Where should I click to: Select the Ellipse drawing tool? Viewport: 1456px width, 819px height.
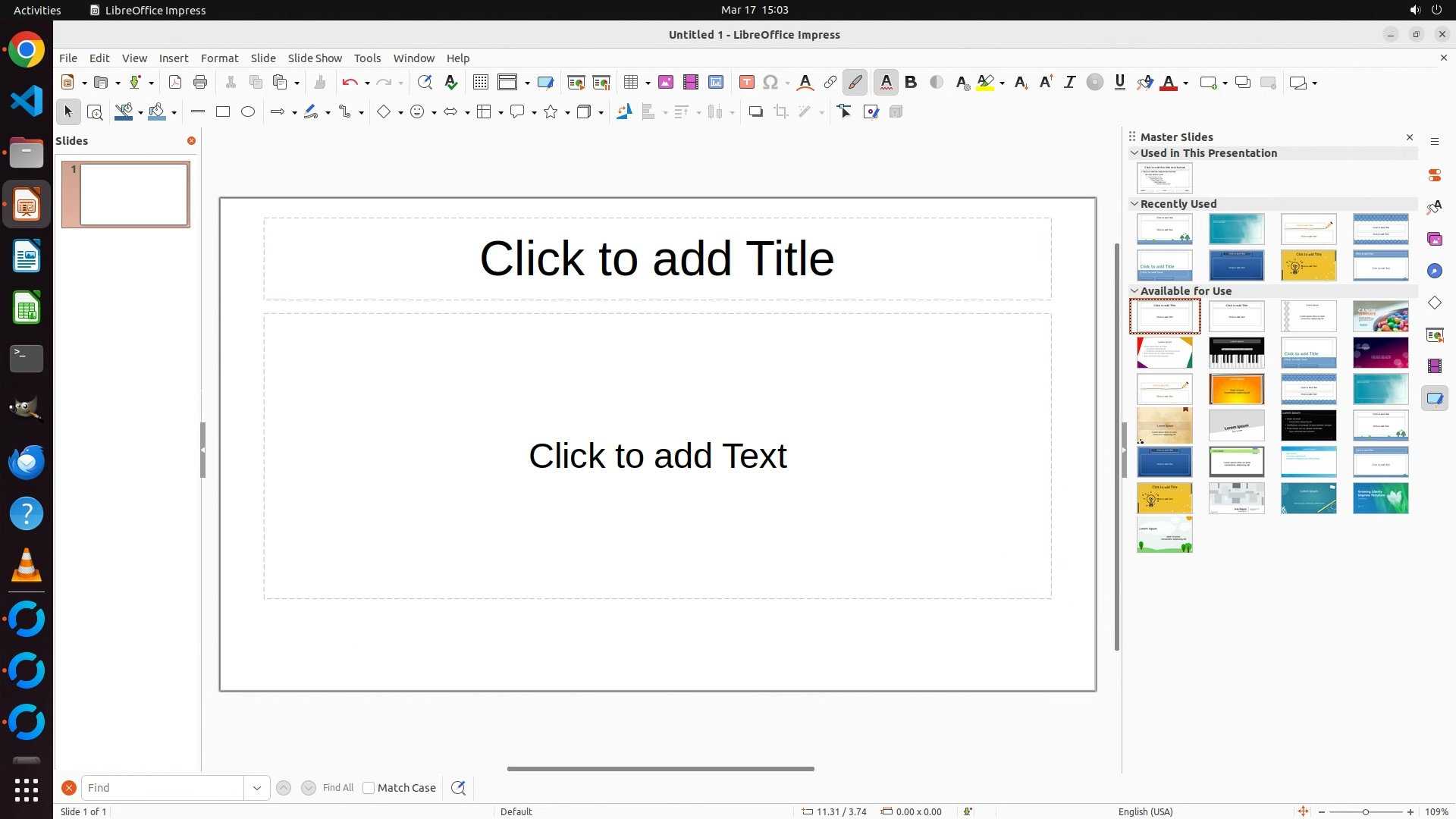click(x=248, y=112)
